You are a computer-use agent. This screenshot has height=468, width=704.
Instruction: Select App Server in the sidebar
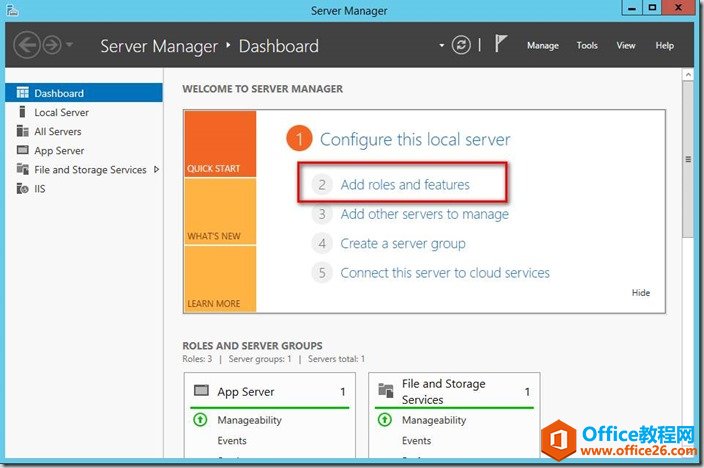pos(84,150)
